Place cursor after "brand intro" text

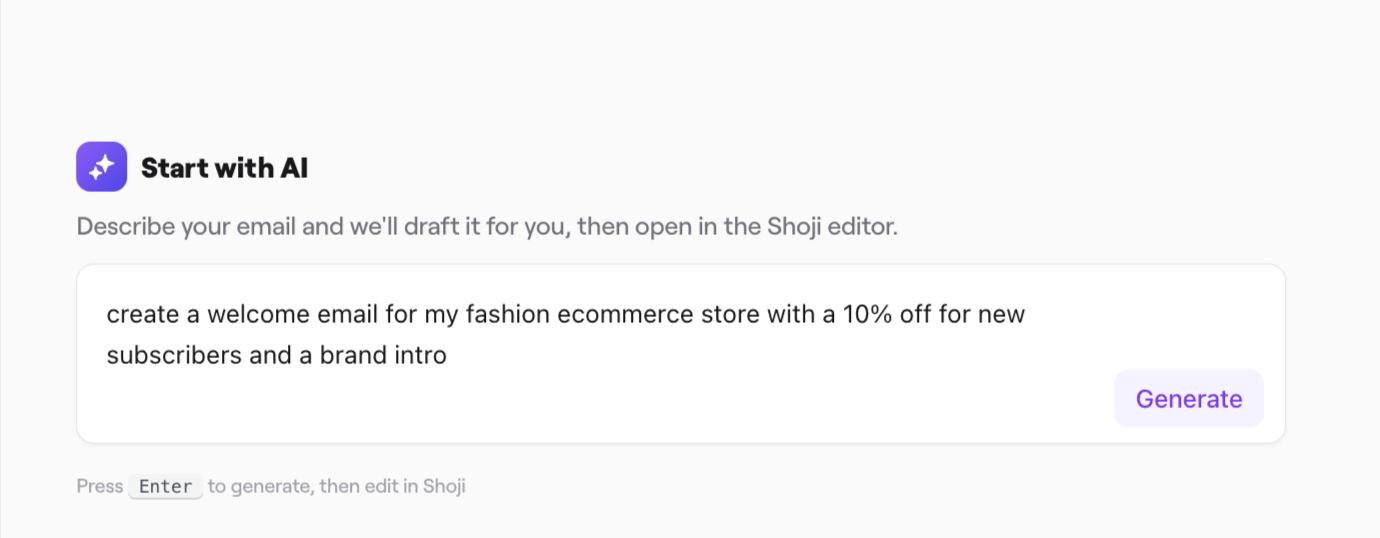[448, 355]
